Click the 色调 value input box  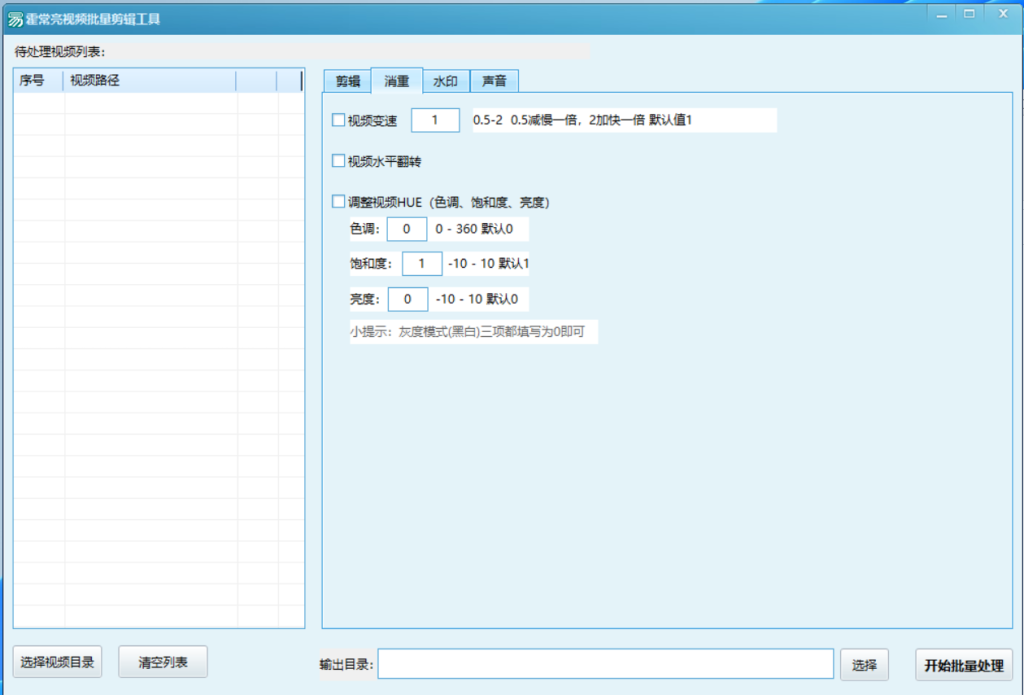406,229
